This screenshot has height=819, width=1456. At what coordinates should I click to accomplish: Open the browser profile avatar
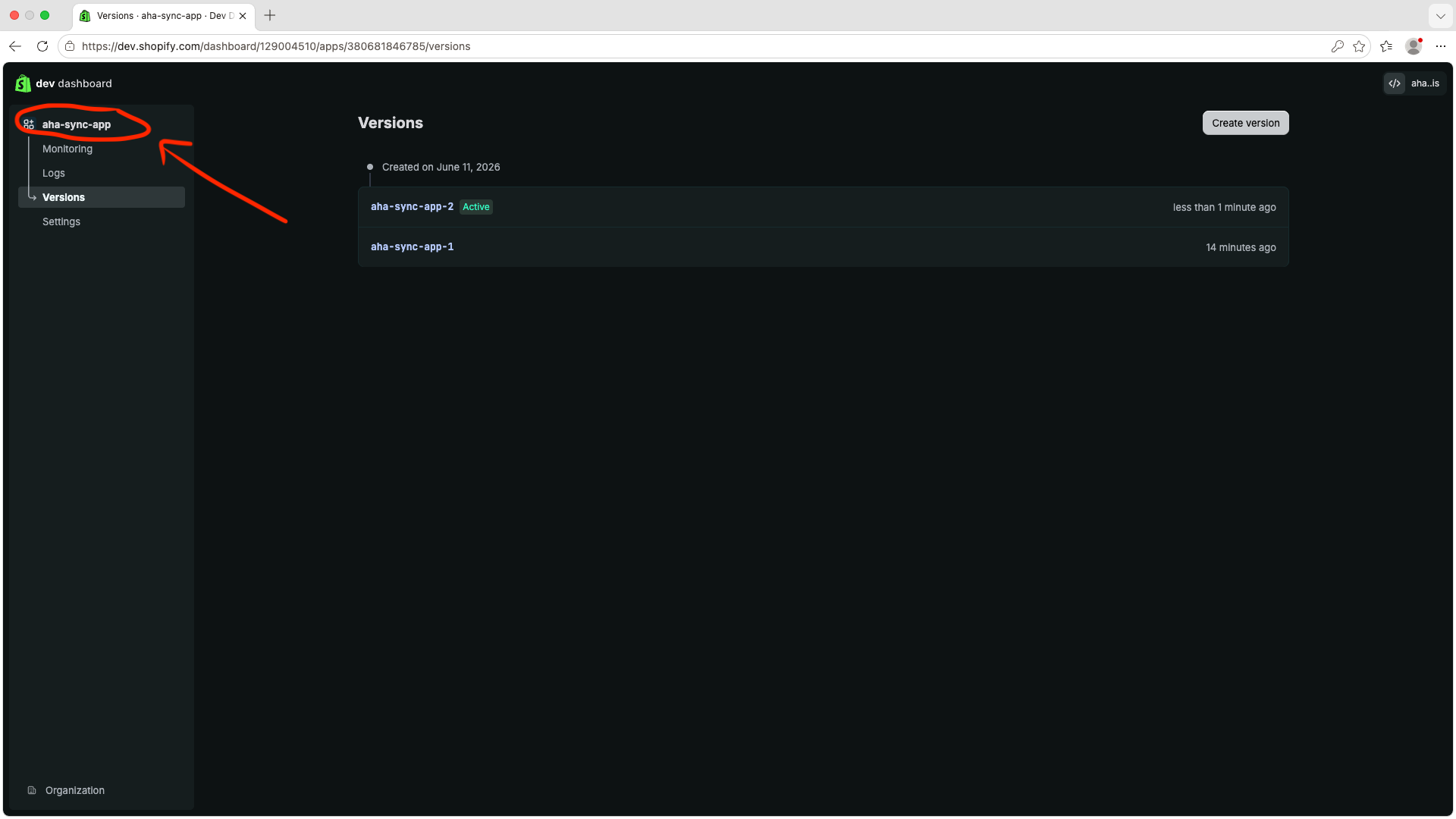point(1414,46)
